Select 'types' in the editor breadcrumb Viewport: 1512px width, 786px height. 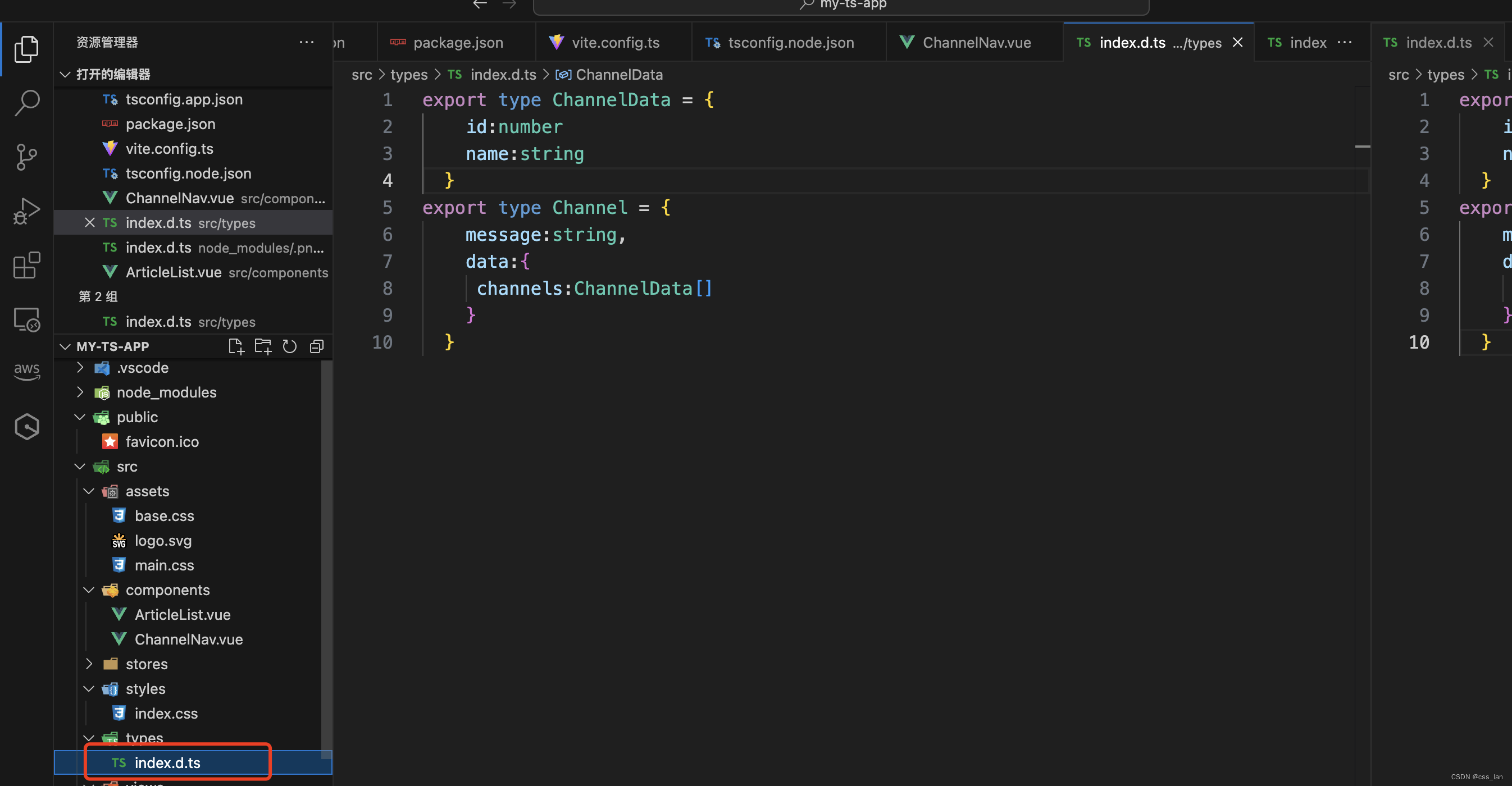[408, 75]
